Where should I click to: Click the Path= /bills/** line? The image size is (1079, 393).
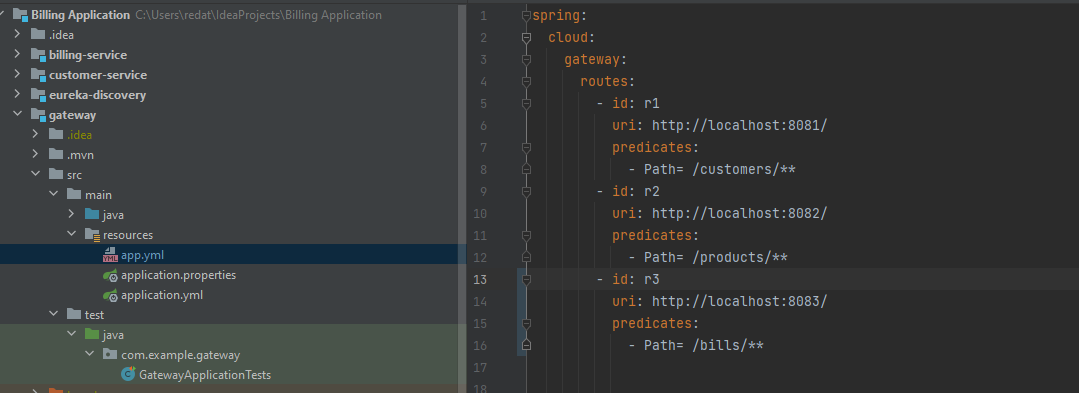pyautogui.click(x=696, y=346)
